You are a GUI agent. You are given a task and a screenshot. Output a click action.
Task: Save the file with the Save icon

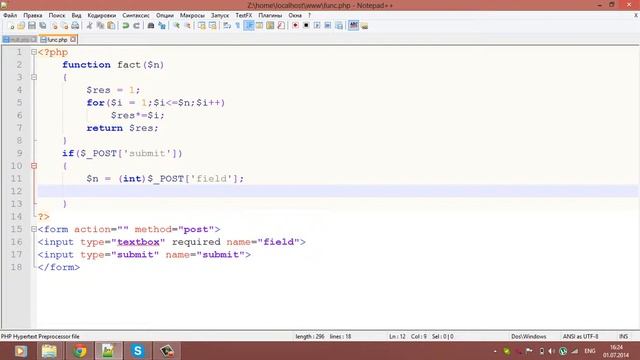pyautogui.click(x=32, y=26)
